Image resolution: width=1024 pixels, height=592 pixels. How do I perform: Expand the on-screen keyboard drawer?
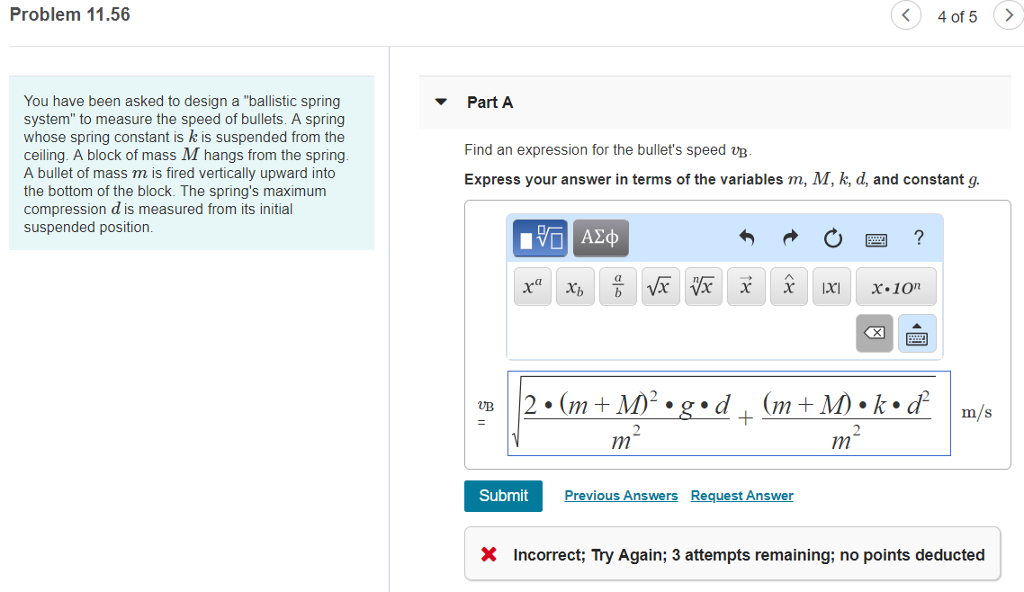917,333
